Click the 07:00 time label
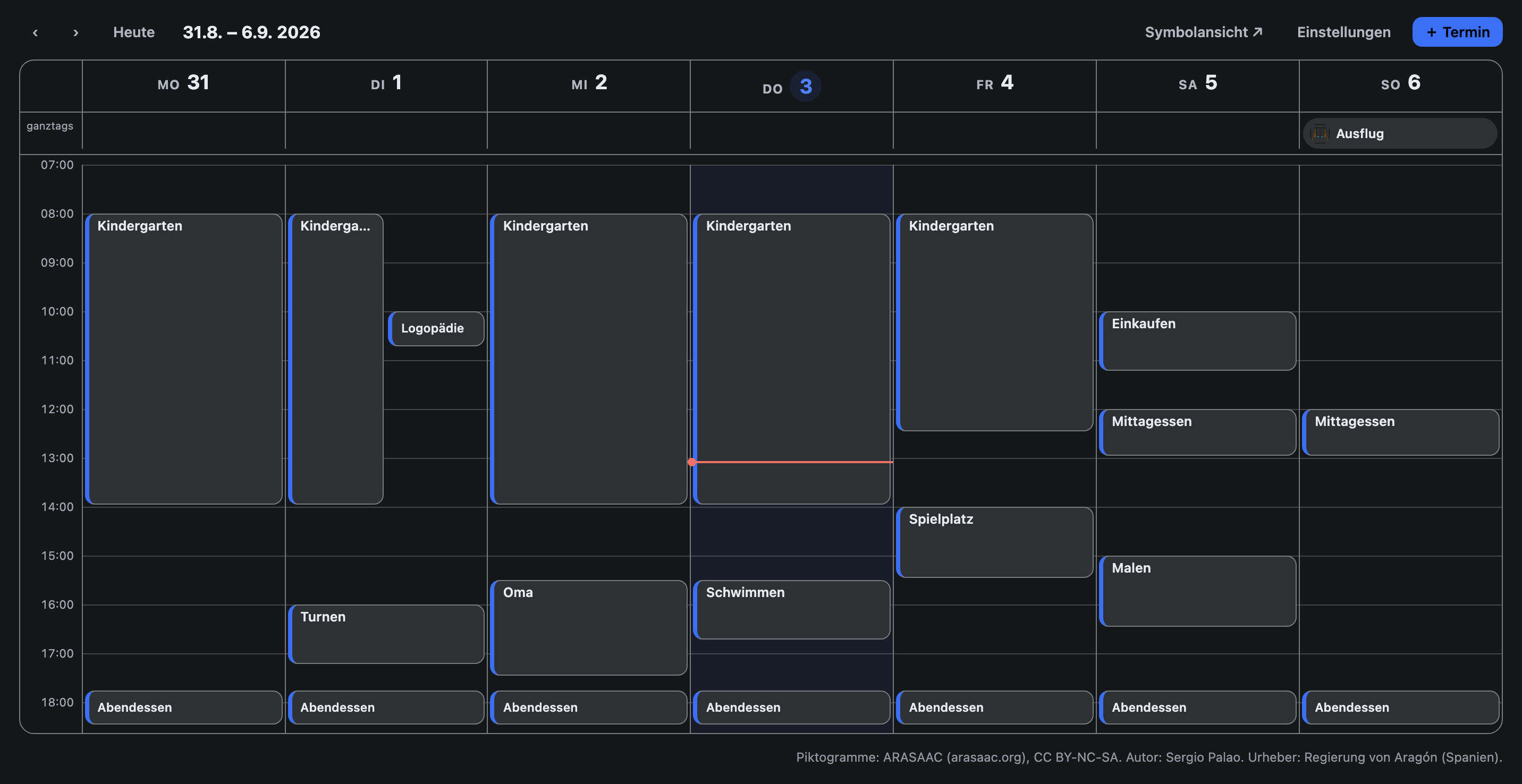The width and height of the screenshot is (1522, 784). point(57,165)
